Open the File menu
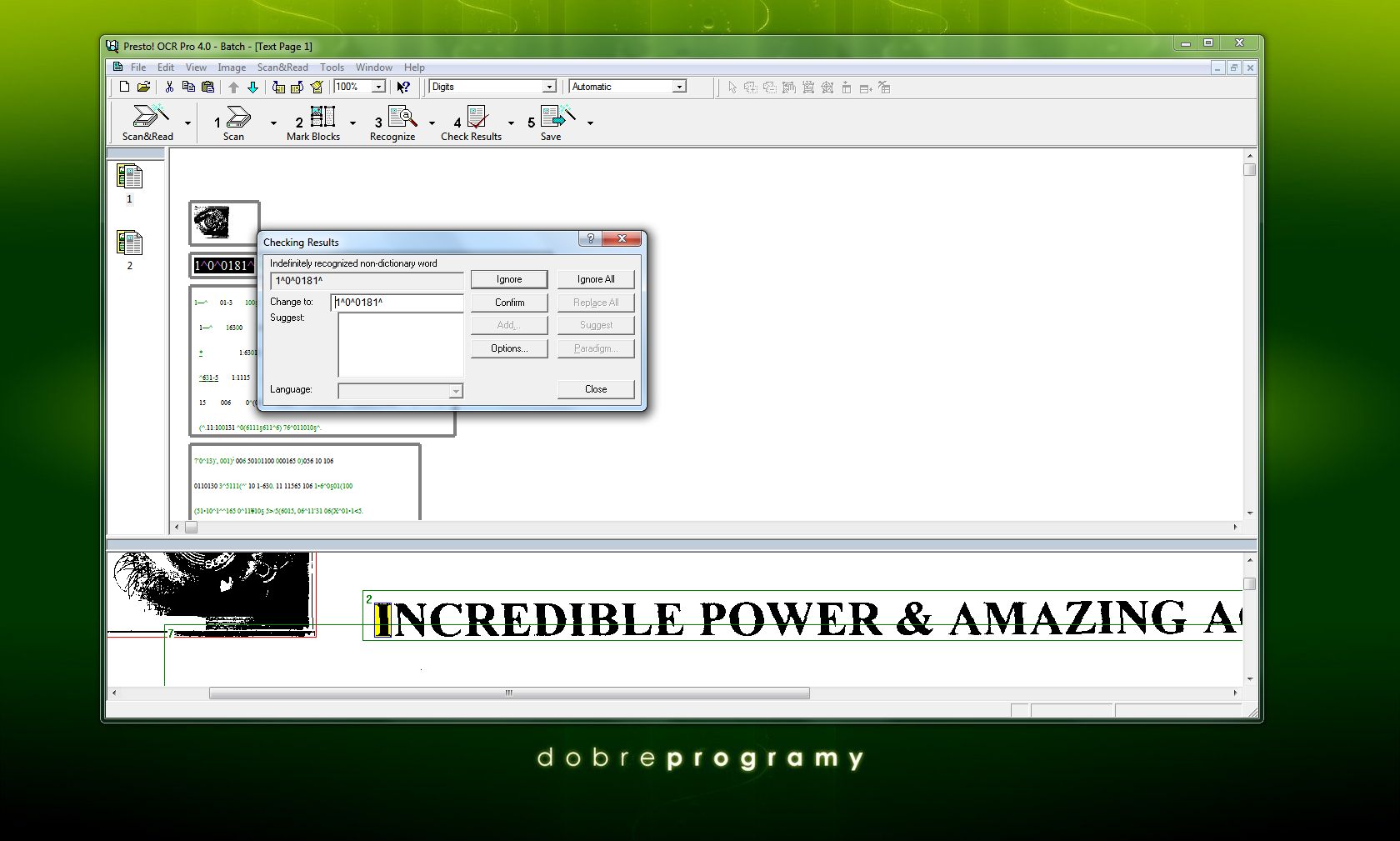Image resolution: width=1400 pixels, height=841 pixels. 138,68
